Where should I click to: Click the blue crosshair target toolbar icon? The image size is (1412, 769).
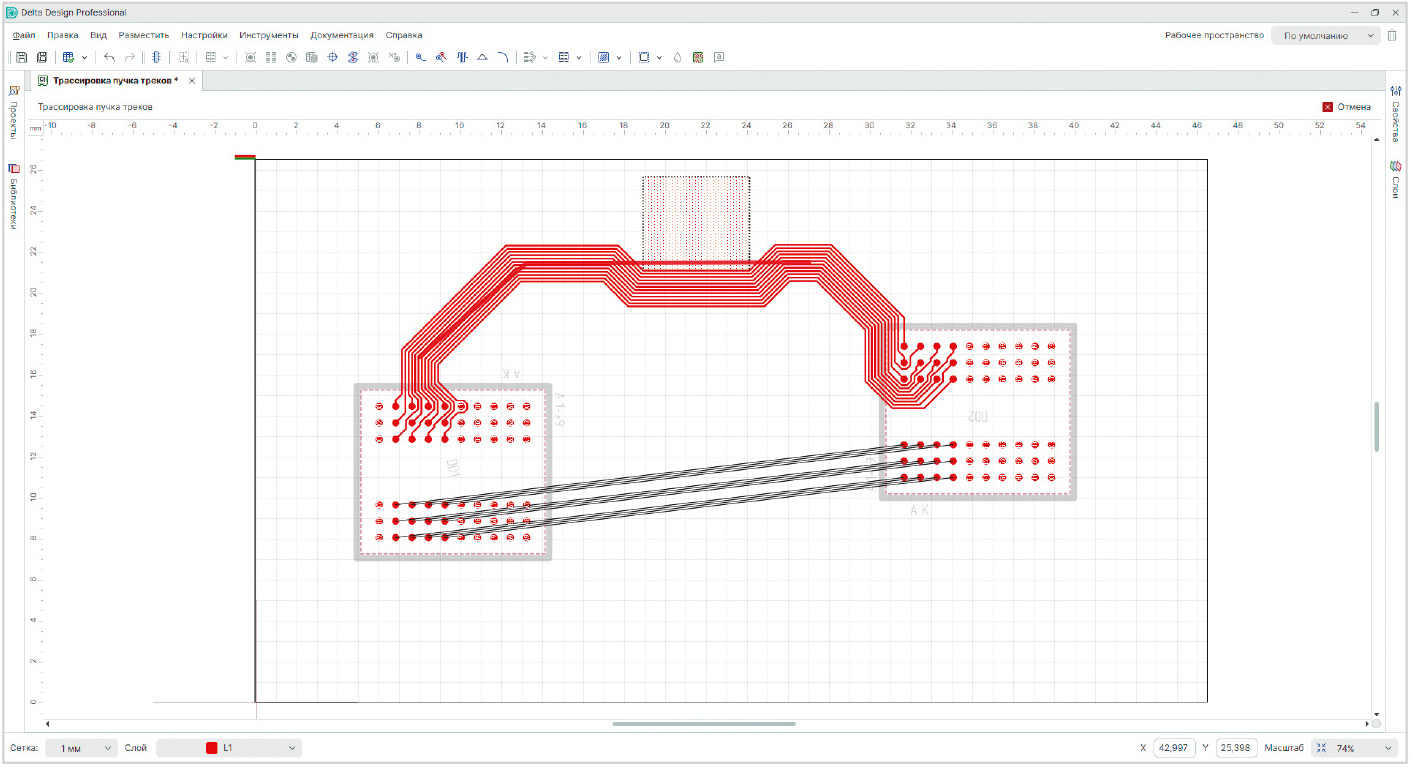(x=333, y=58)
